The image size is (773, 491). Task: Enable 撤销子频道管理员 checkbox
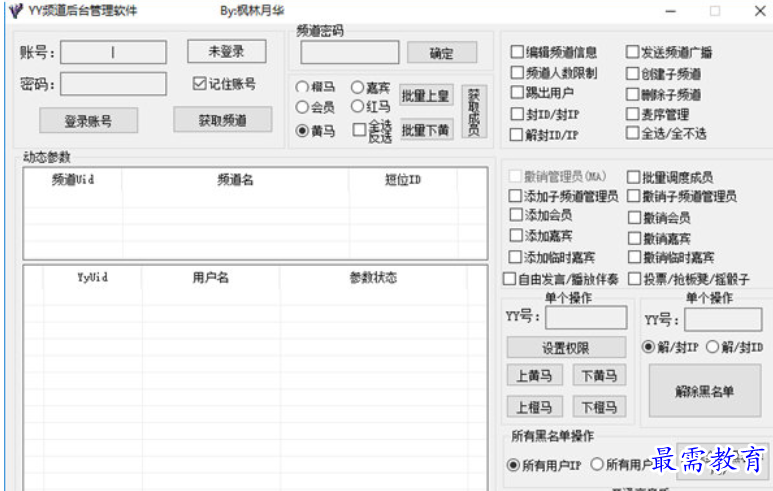point(633,196)
